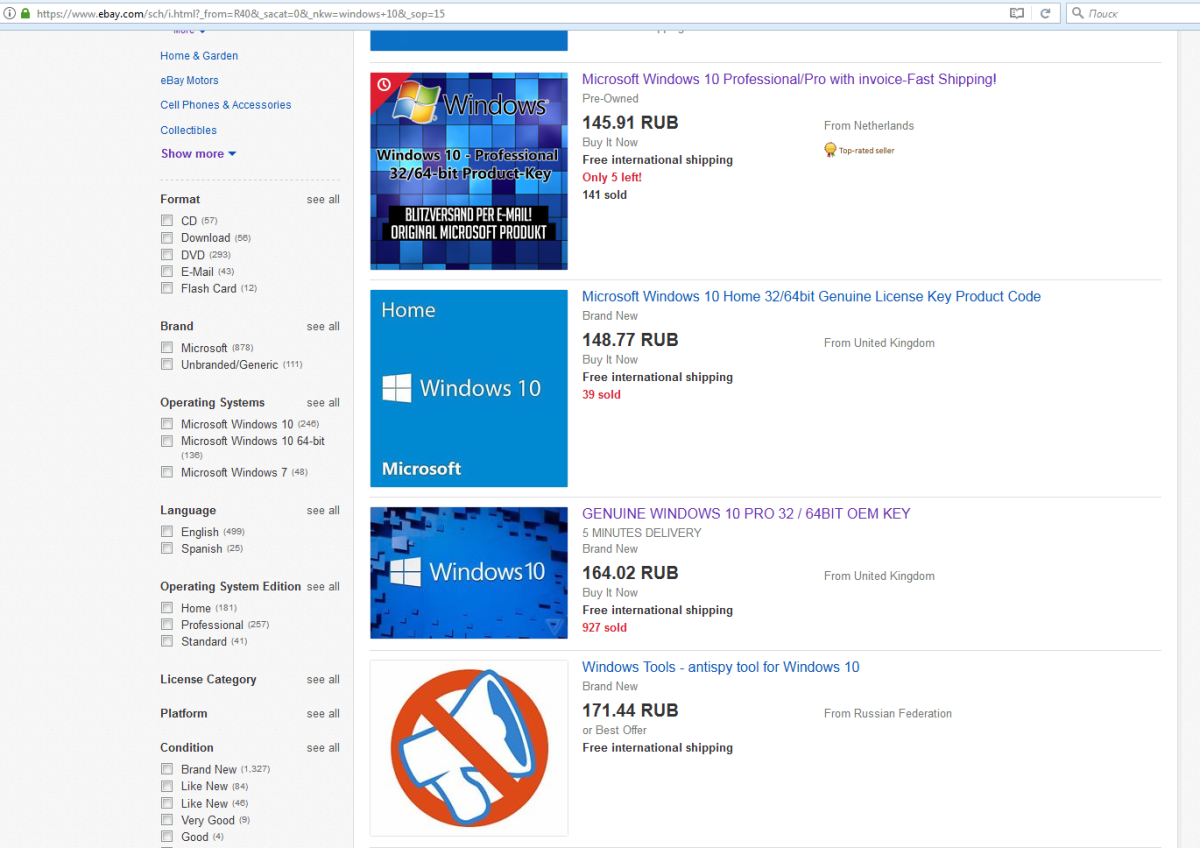Enable the Microsoft brand filter
The image size is (1200, 848).
(167, 347)
